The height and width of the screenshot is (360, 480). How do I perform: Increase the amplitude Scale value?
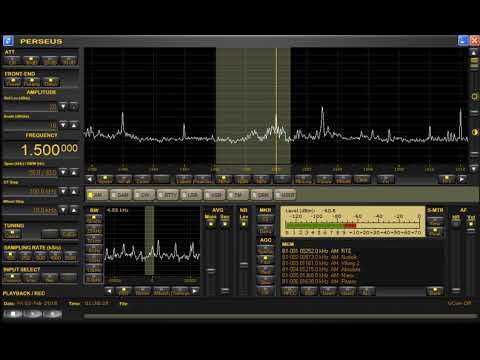click(74, 125)
